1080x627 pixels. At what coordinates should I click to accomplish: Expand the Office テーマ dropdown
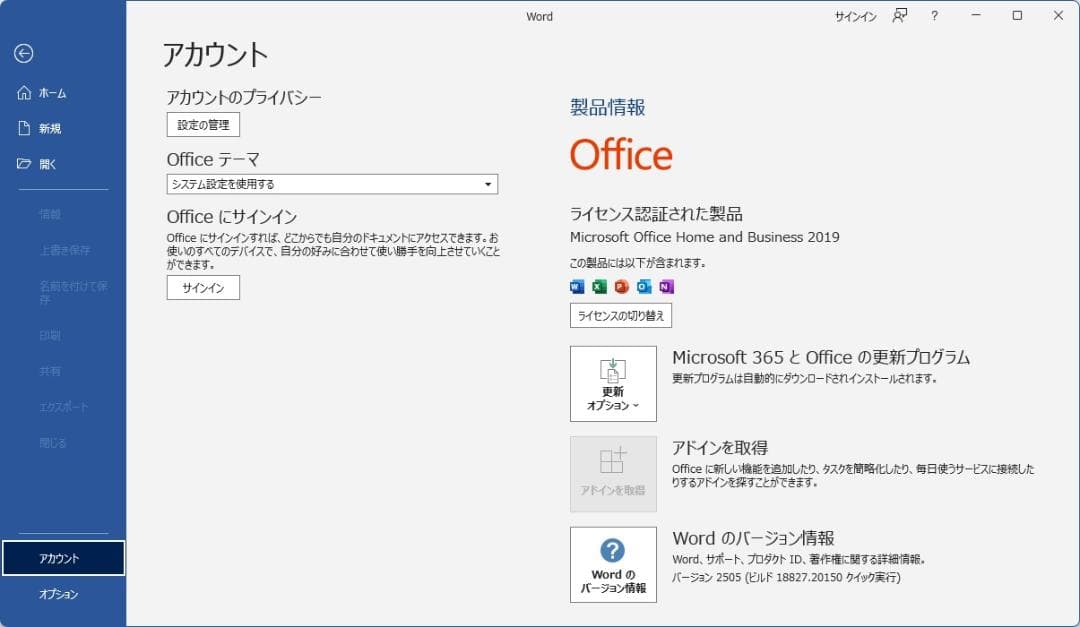click(x=488, y=184)
